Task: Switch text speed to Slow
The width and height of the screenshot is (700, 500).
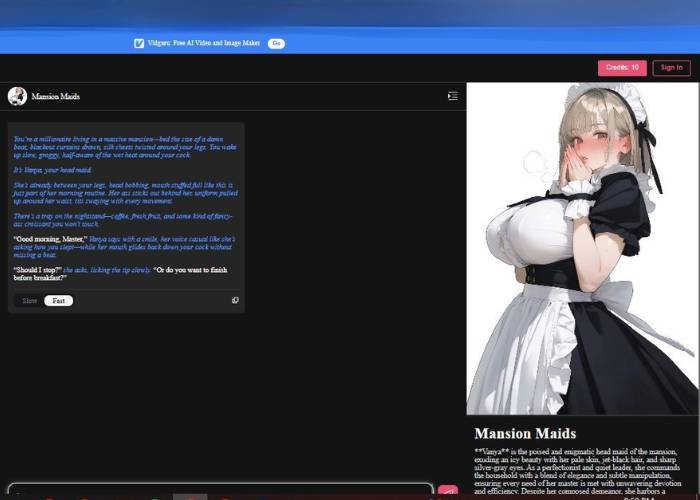Action: point(30,300)
